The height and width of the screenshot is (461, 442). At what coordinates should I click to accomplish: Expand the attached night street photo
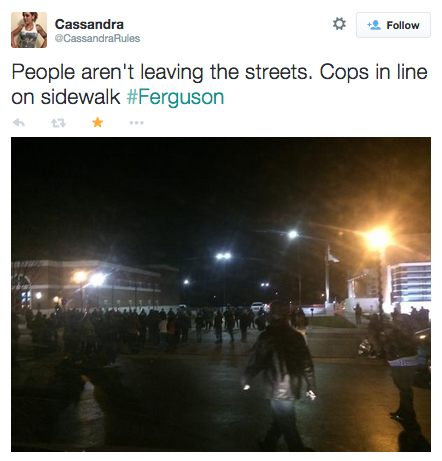pos(221,294)
